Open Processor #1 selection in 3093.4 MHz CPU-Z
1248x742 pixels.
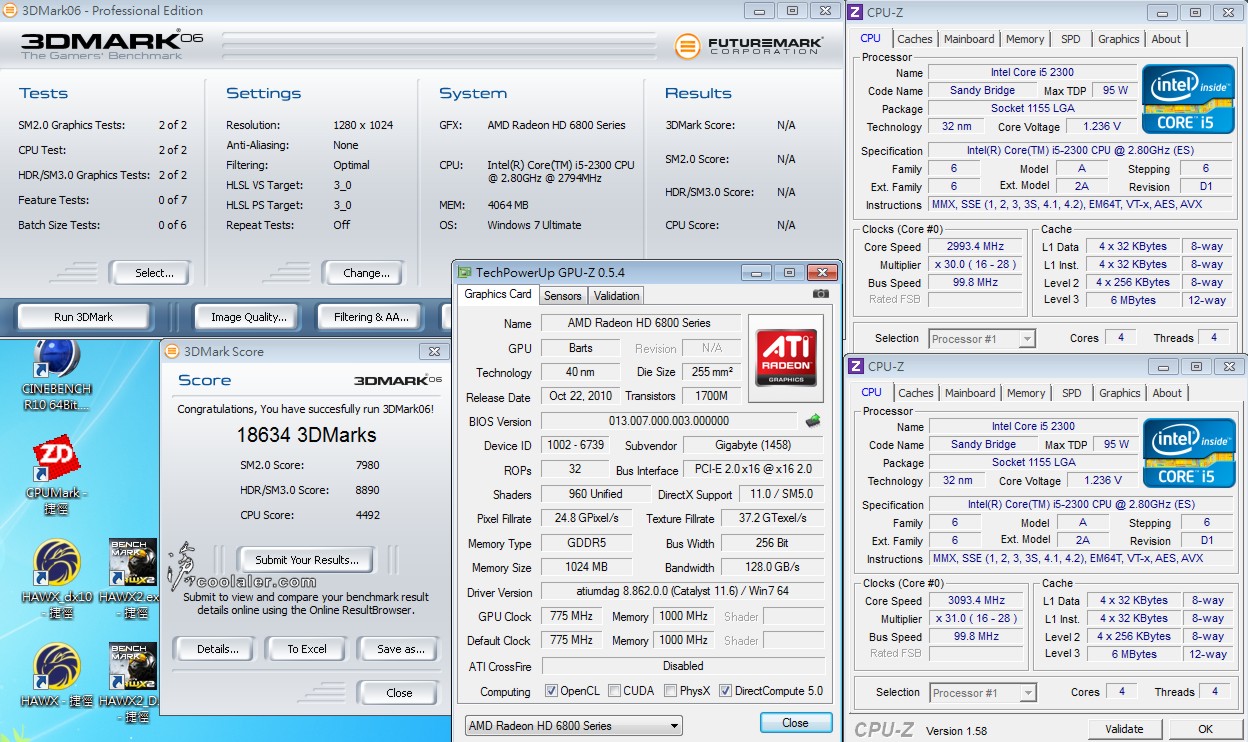[x=983, y=693]
